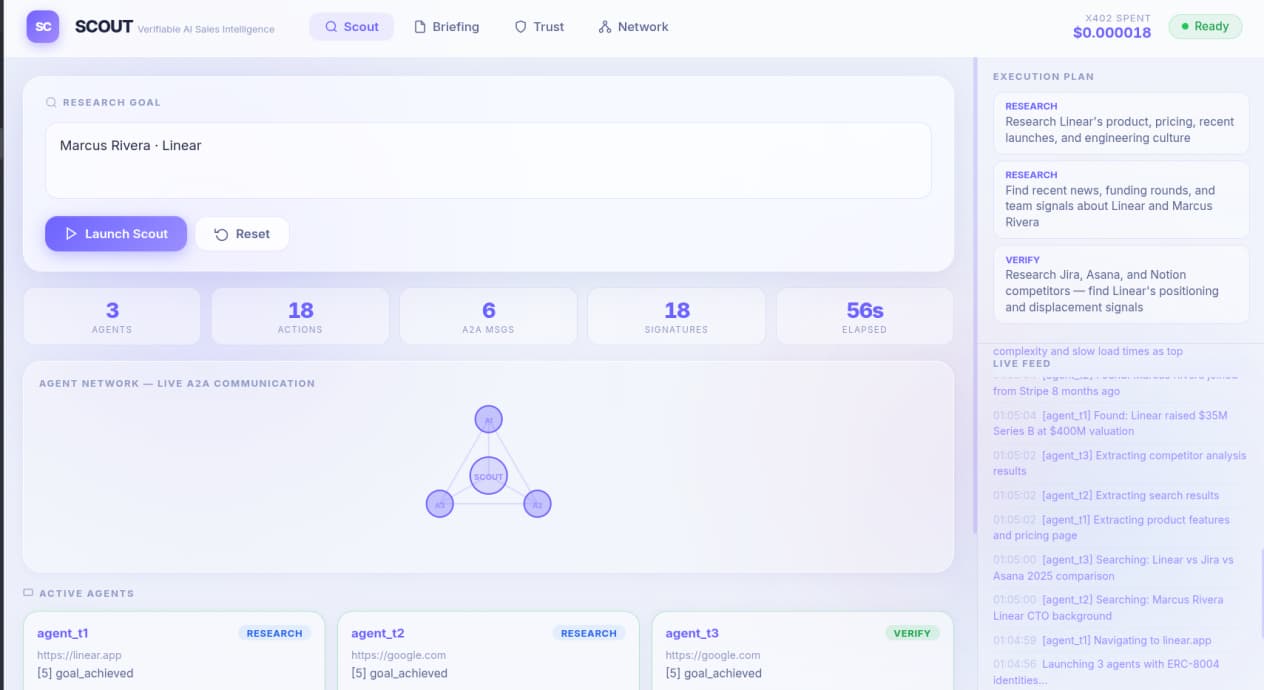Click the Live Feed heading

point(1021,363)
